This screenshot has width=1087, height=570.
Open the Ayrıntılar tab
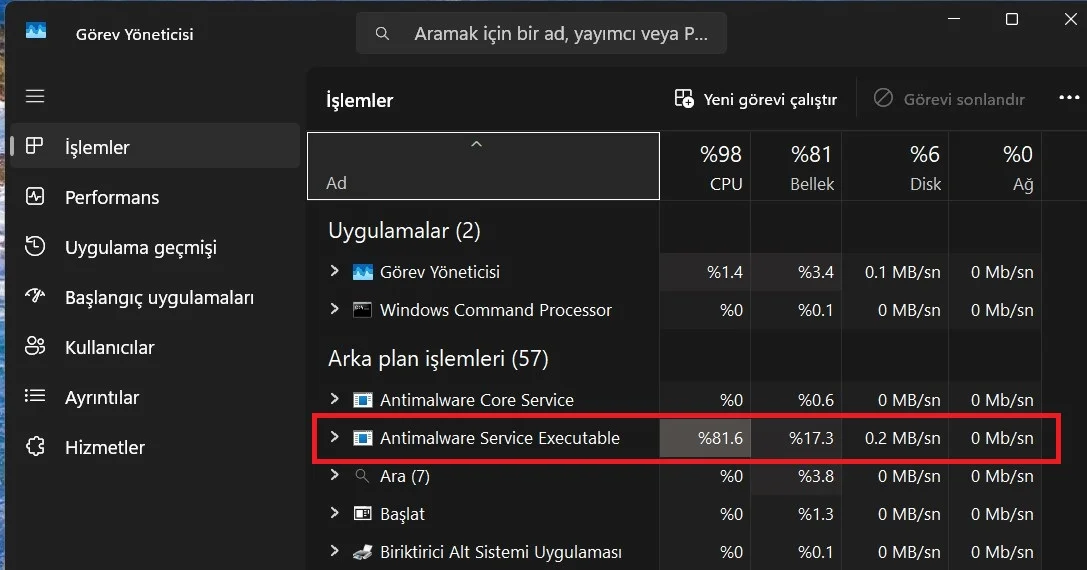pyautogui.click(x=156, y=397)
